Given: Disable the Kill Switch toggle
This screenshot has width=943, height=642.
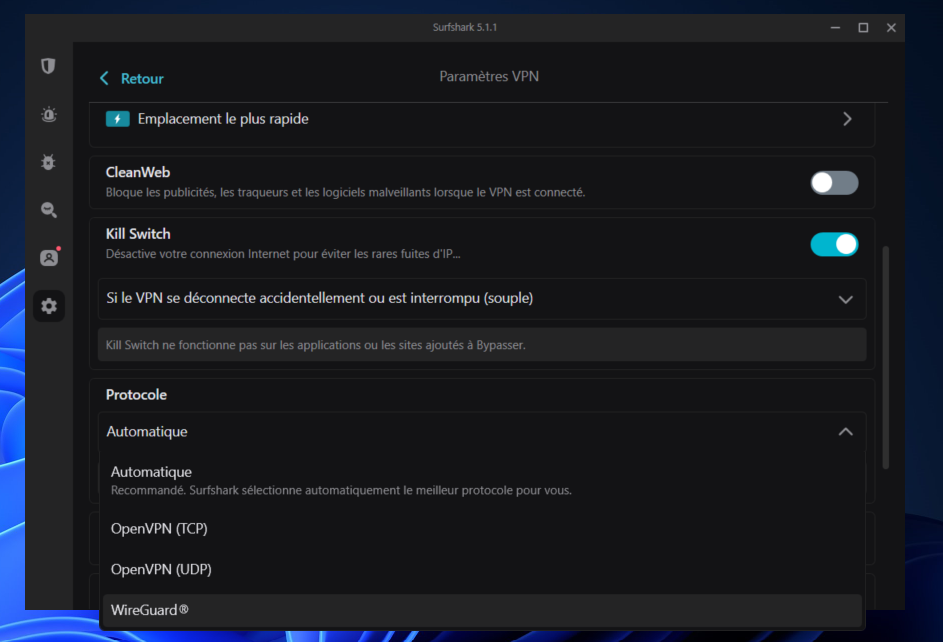Looking at the screenshot, I should click(x=834, y=244).
